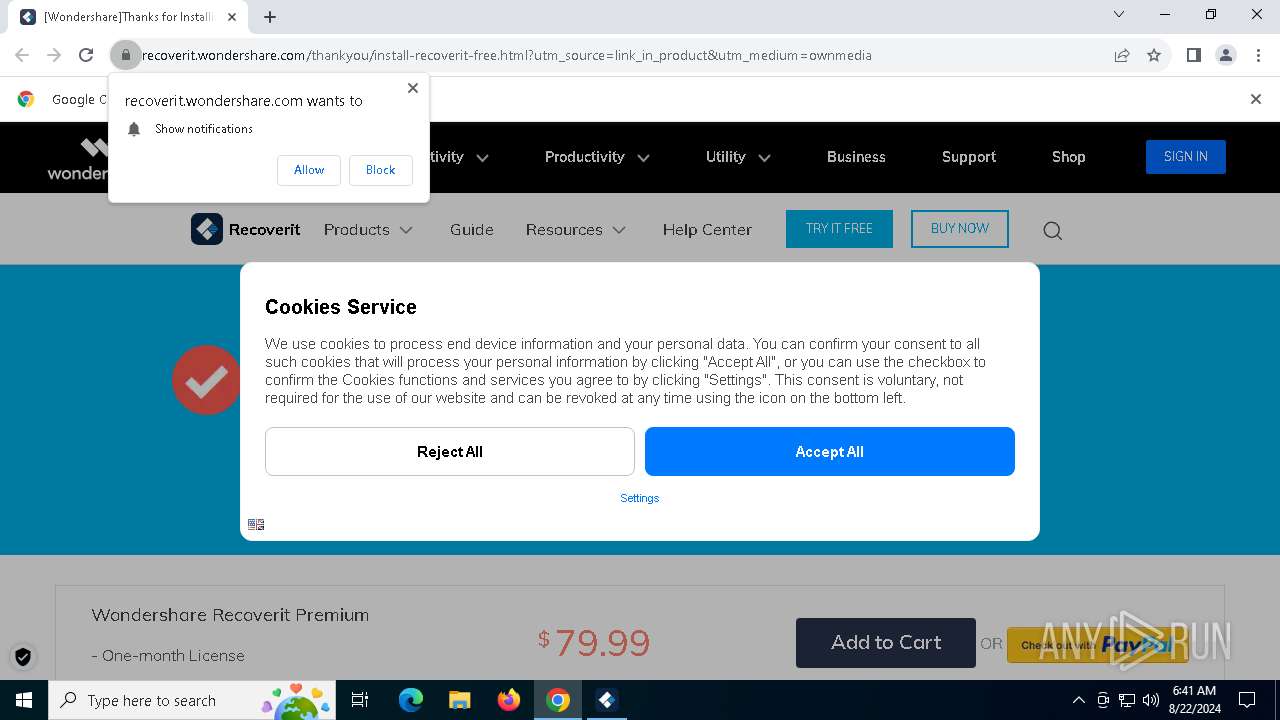Open the Business menu item
Viewport: 1280px width, 720px height.
tap(856, 157)
